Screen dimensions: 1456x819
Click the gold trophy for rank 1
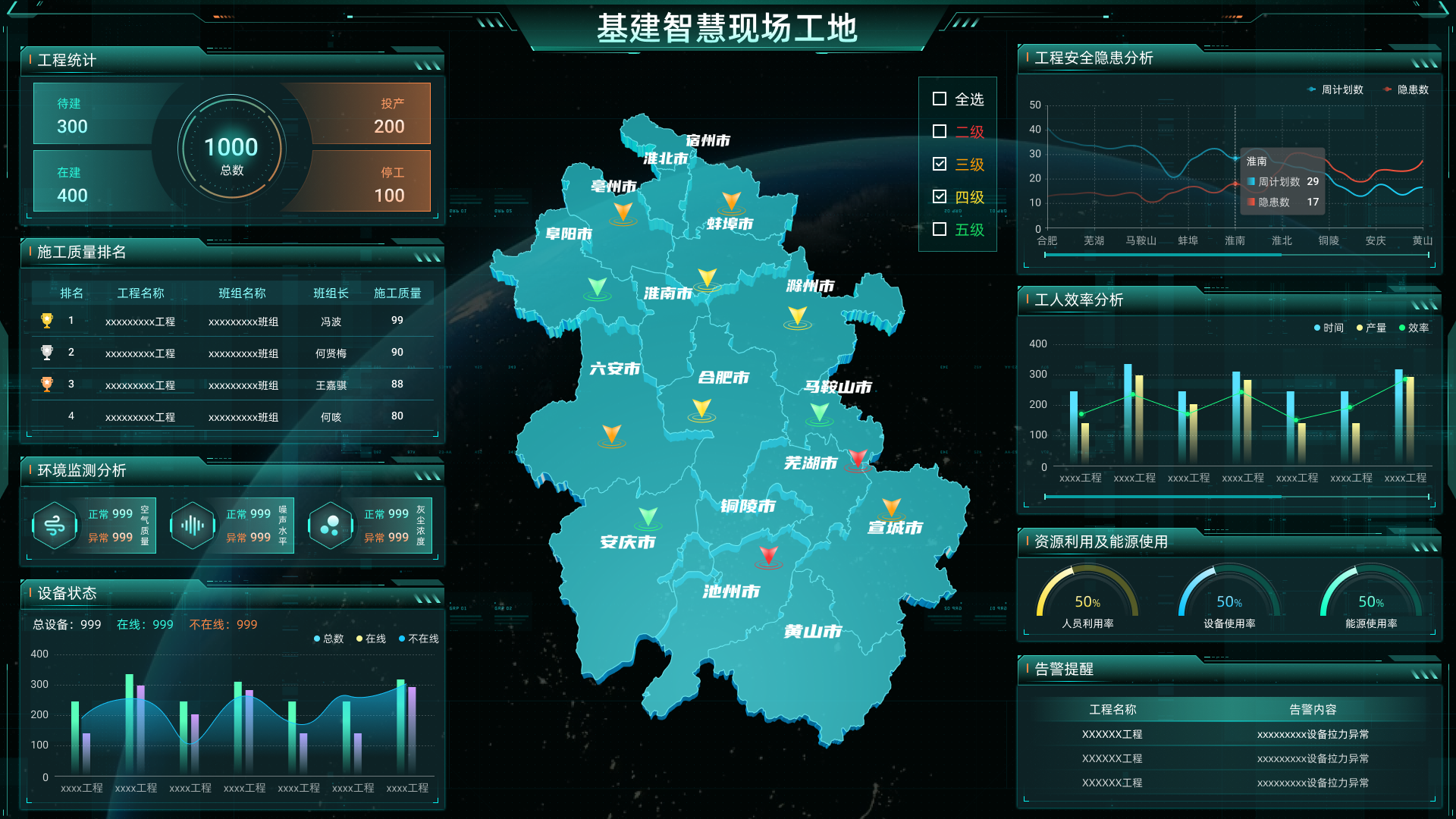pos(47,321)
